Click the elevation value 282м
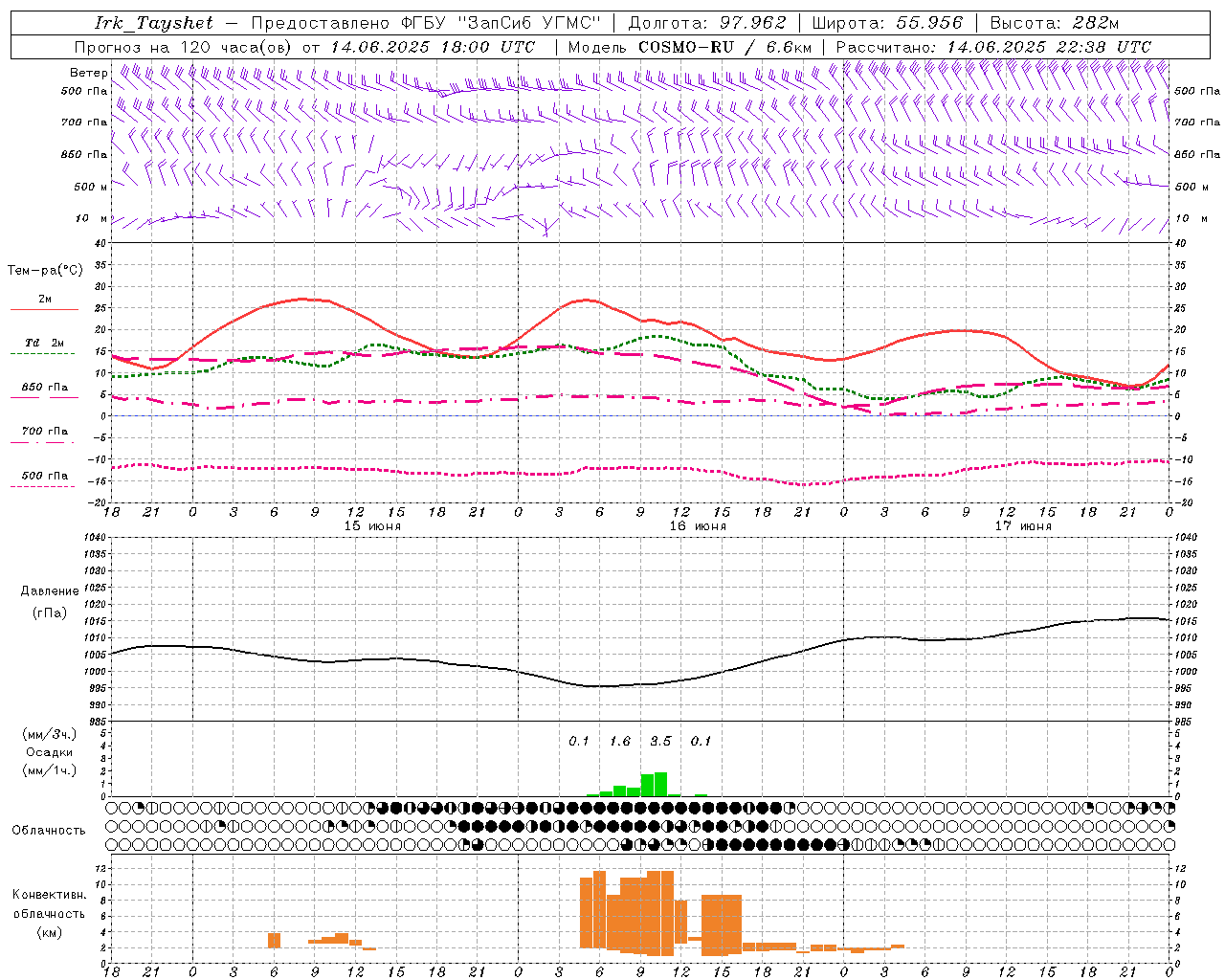 pyautogui.click(x=1095, y=23)
